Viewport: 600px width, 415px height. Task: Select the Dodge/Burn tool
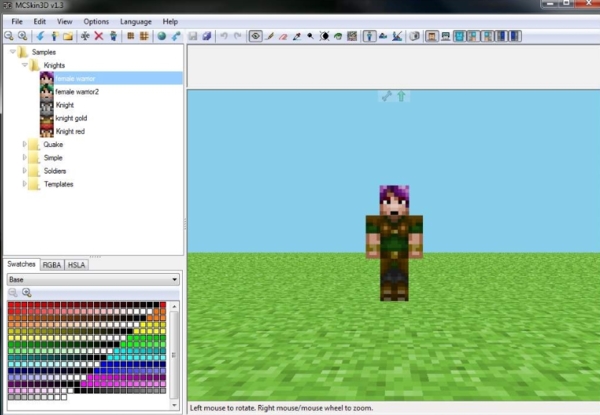pos(310,36)
